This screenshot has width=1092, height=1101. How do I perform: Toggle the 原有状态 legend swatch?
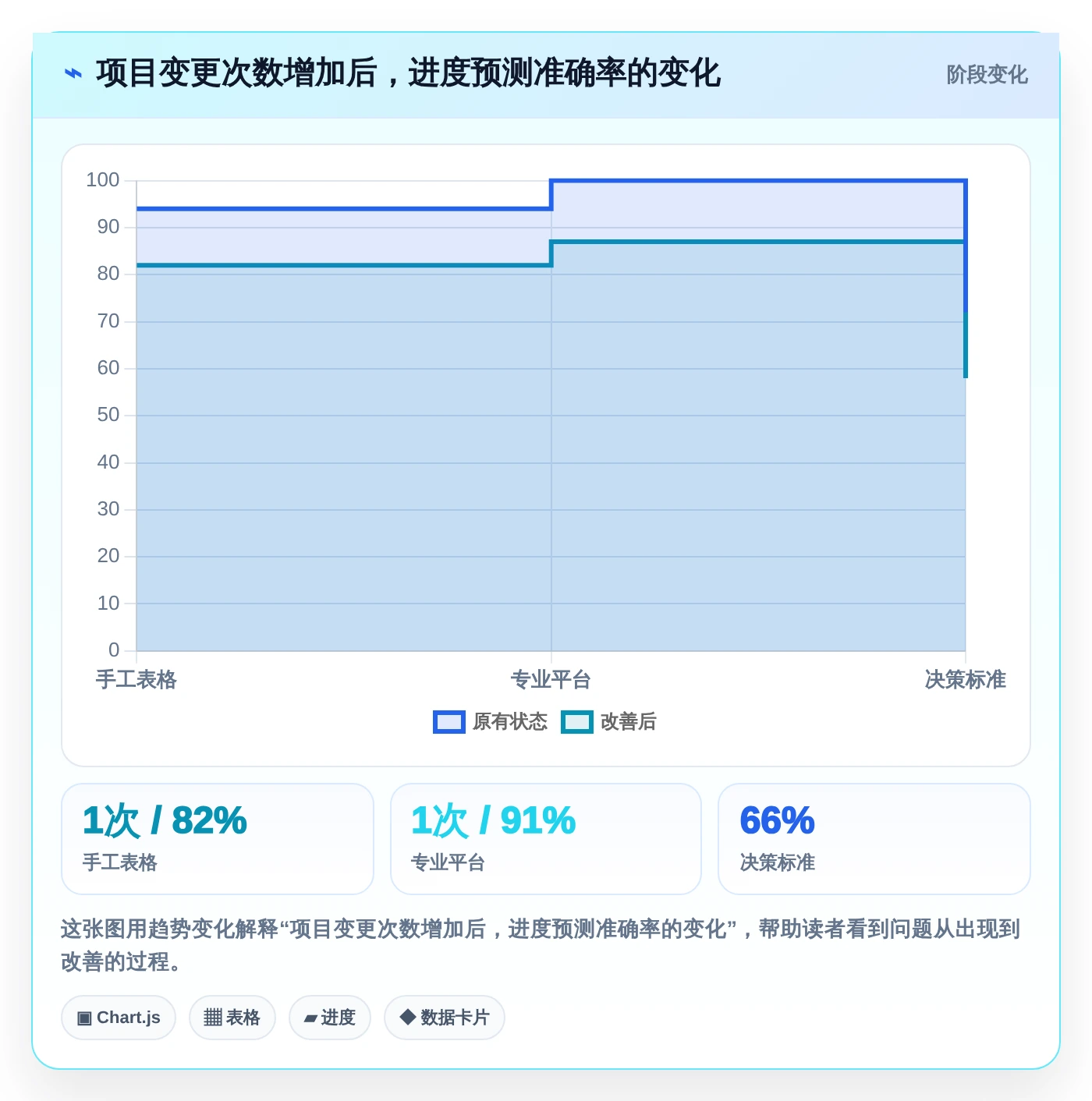click(x=449, y=722)
